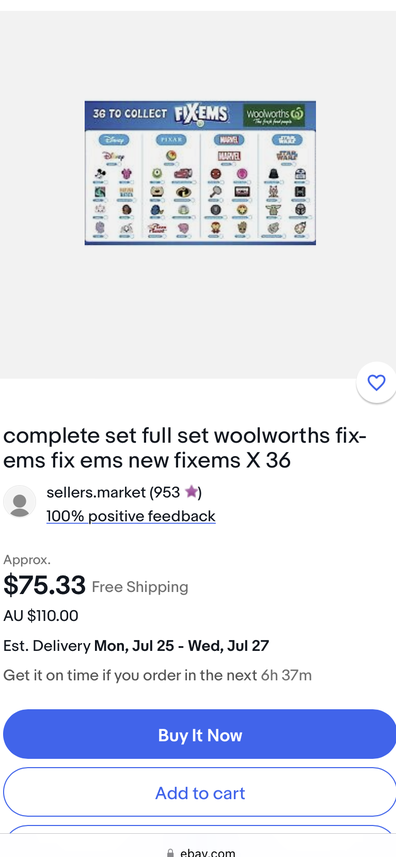Buy the Fix-Ems set with Buy It Now
Image resolution: width=396 pixels, height=857 pixels.
(x=200, y=735)
